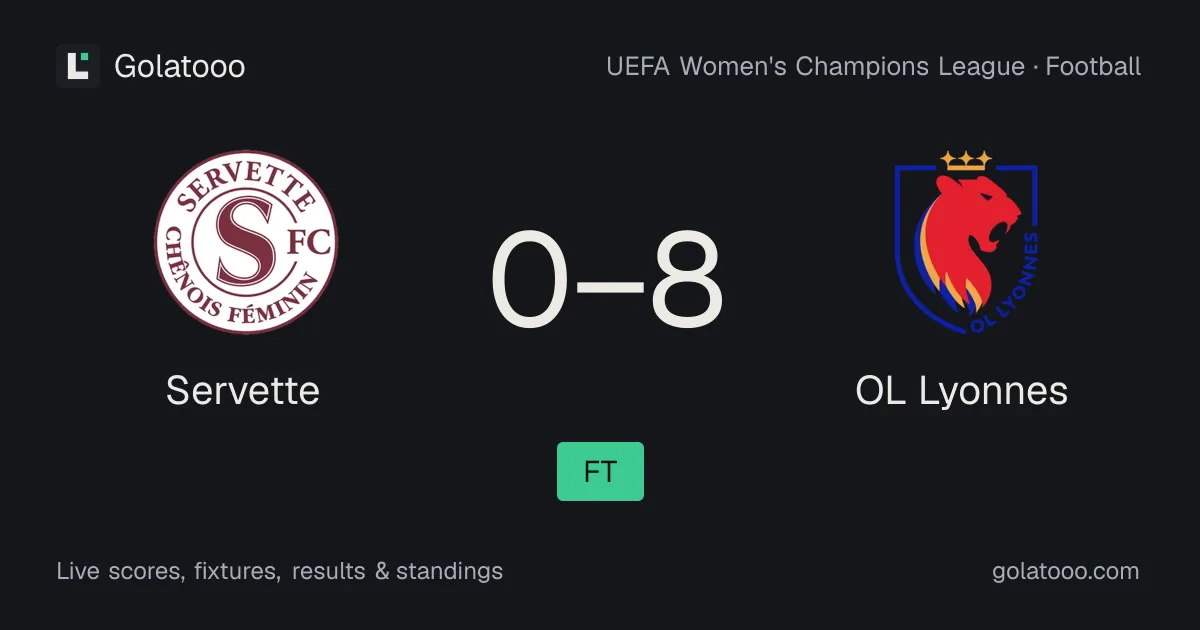The width and height of the screenshot is (1200, 630).
Task: Open the Servette FC crest
Action: [x=245, y=241]
